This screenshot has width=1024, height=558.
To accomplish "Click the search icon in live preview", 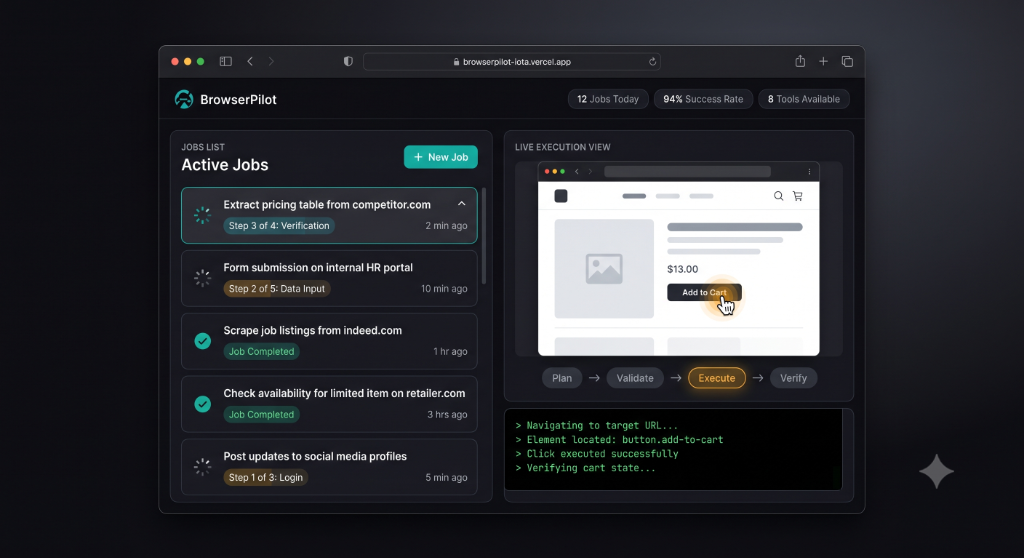I will [x=778, y=196].
